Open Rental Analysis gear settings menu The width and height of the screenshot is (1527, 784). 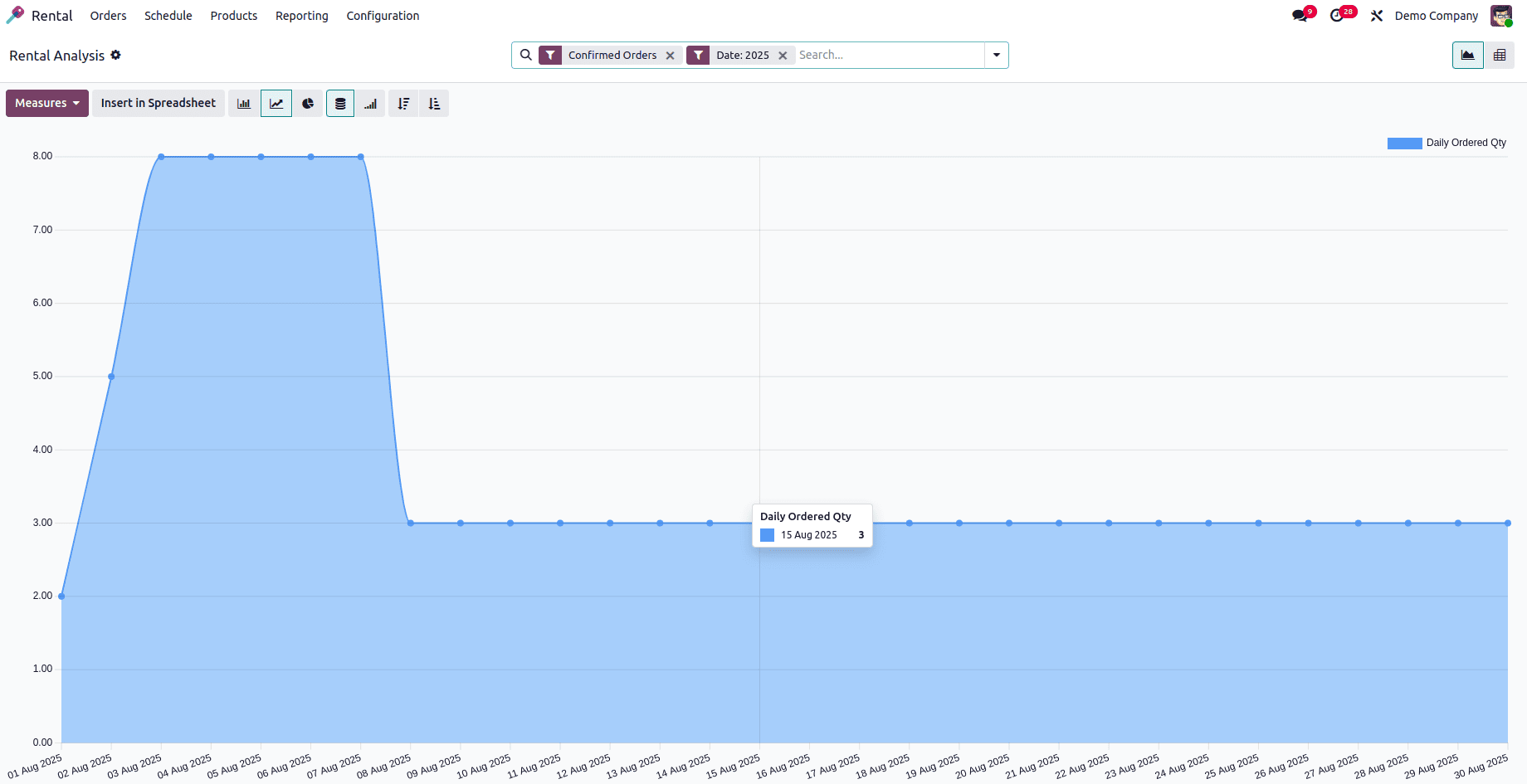(x=116, y=55)
